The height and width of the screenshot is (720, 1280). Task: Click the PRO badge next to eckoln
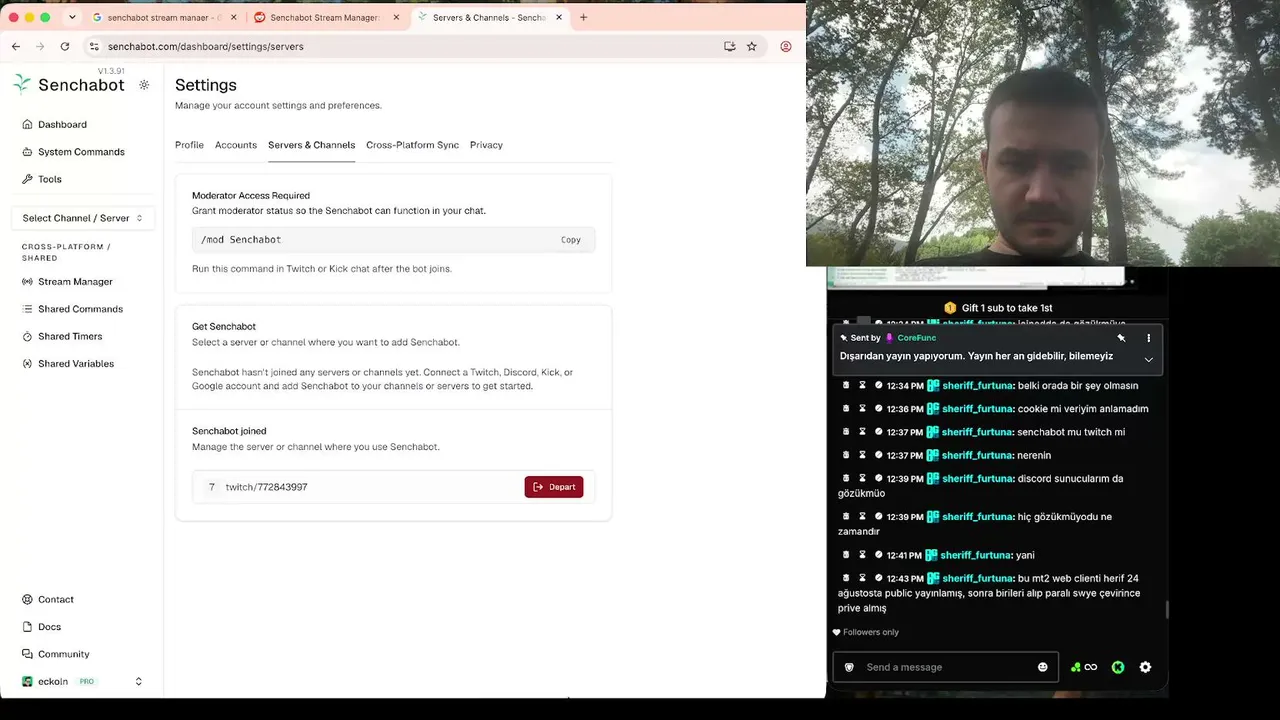(87, 682)
